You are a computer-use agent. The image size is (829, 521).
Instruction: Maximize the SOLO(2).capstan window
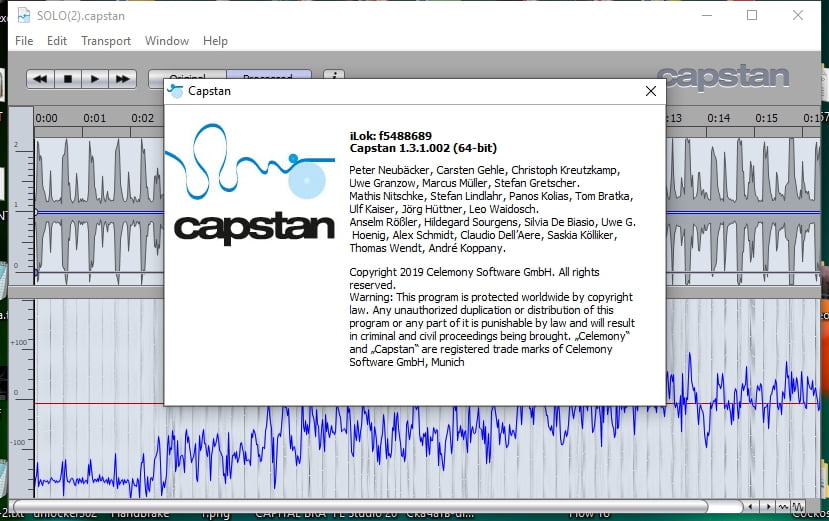point(752,15)
